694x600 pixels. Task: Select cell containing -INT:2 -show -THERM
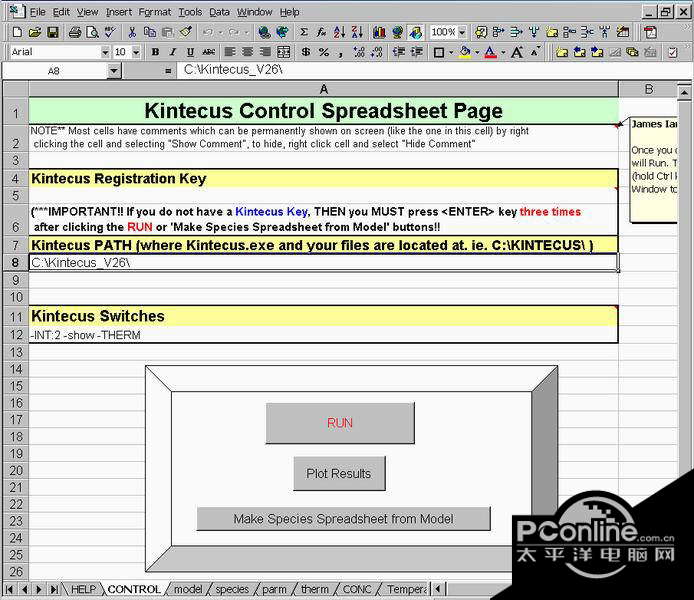(323, 335)
